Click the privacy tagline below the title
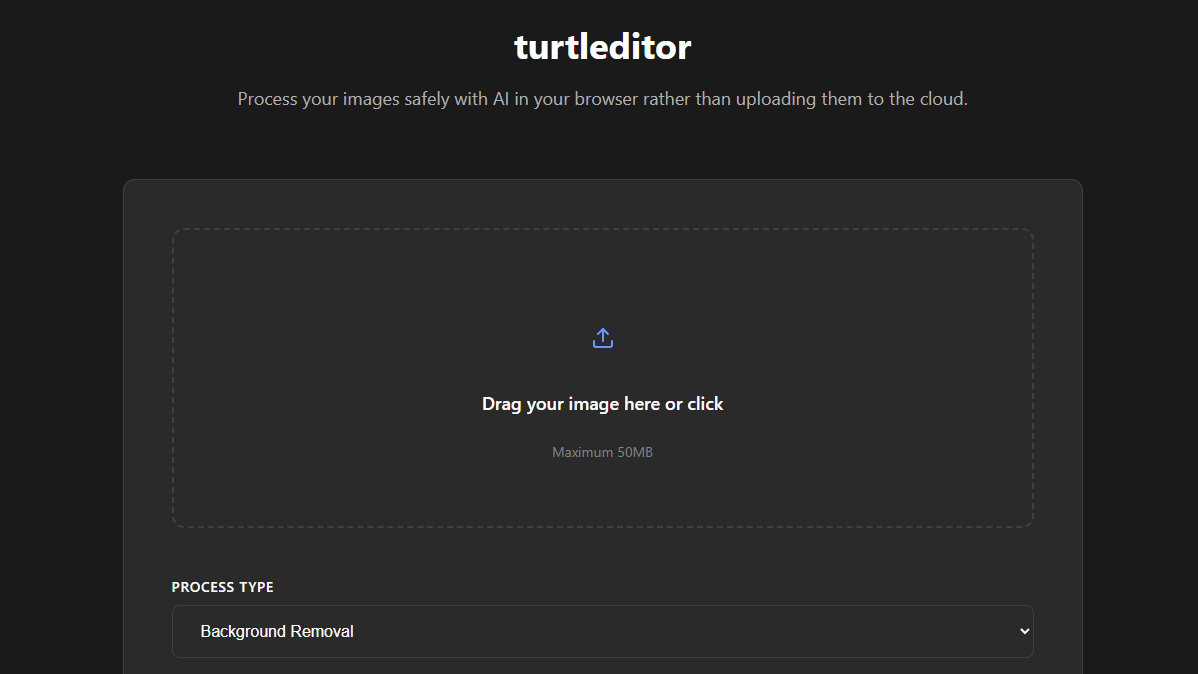The height and width of the screenshot is (674, 1198). (x=602, y=98)
